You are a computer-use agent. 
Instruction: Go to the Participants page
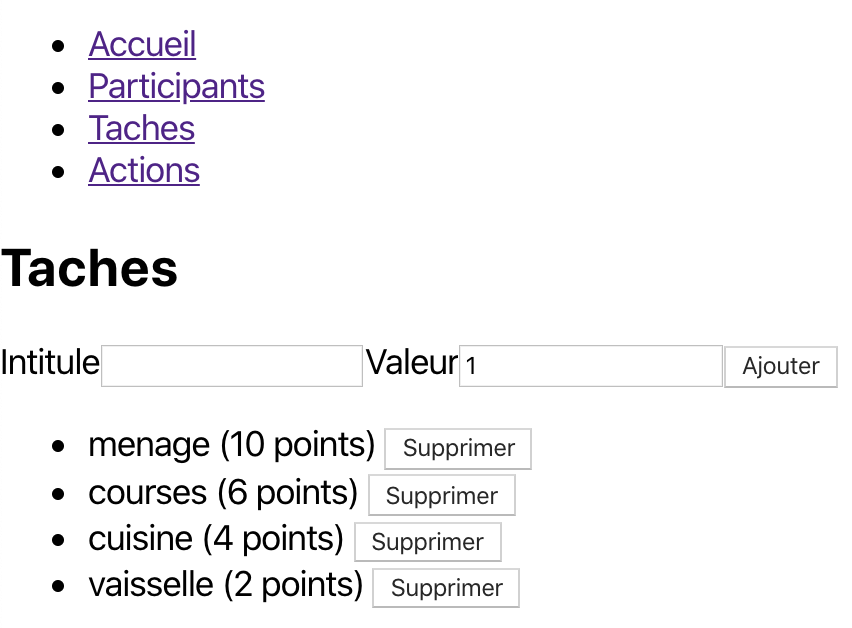click(176, 86)
